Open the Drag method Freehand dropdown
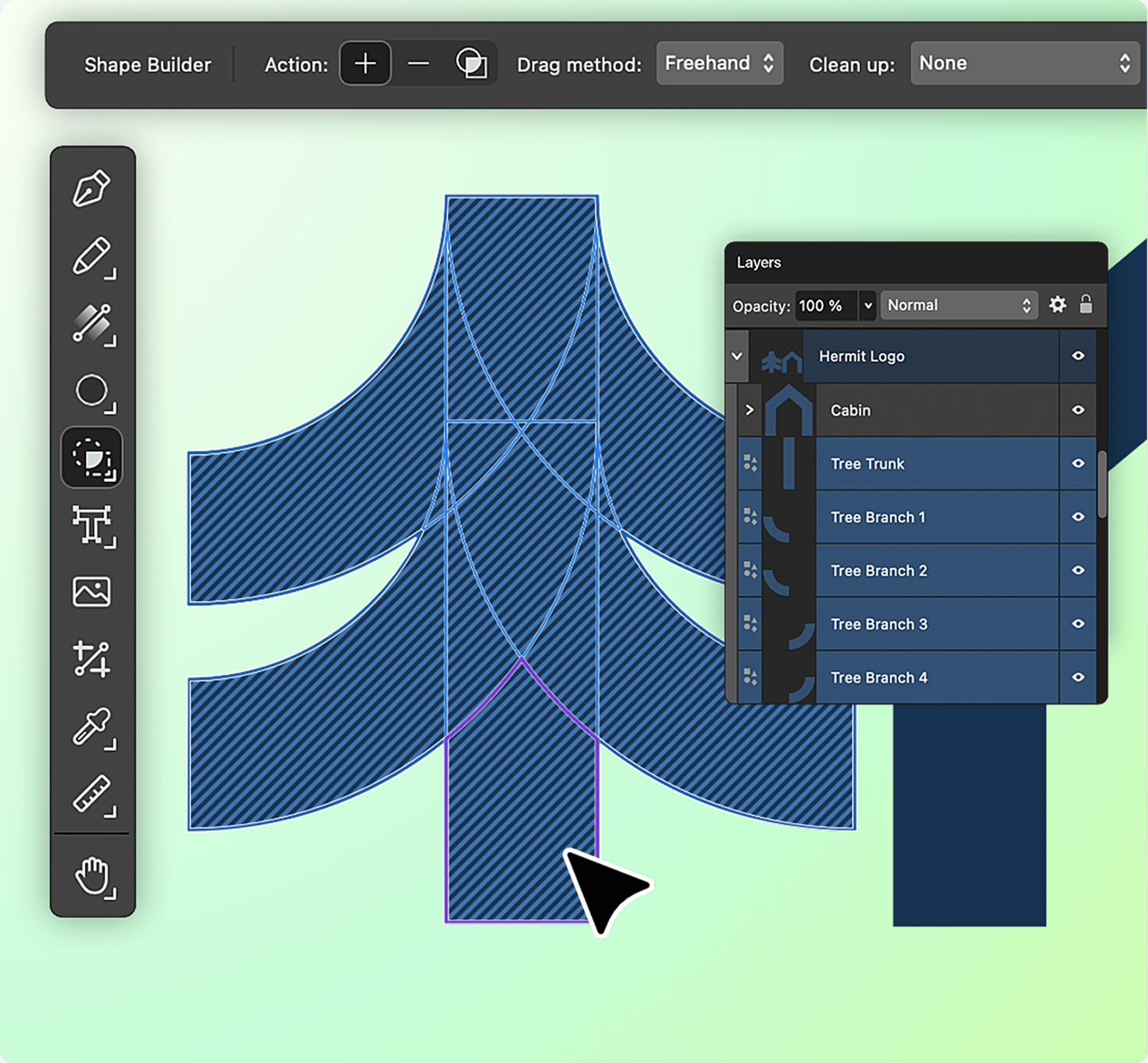 (719, 64)
